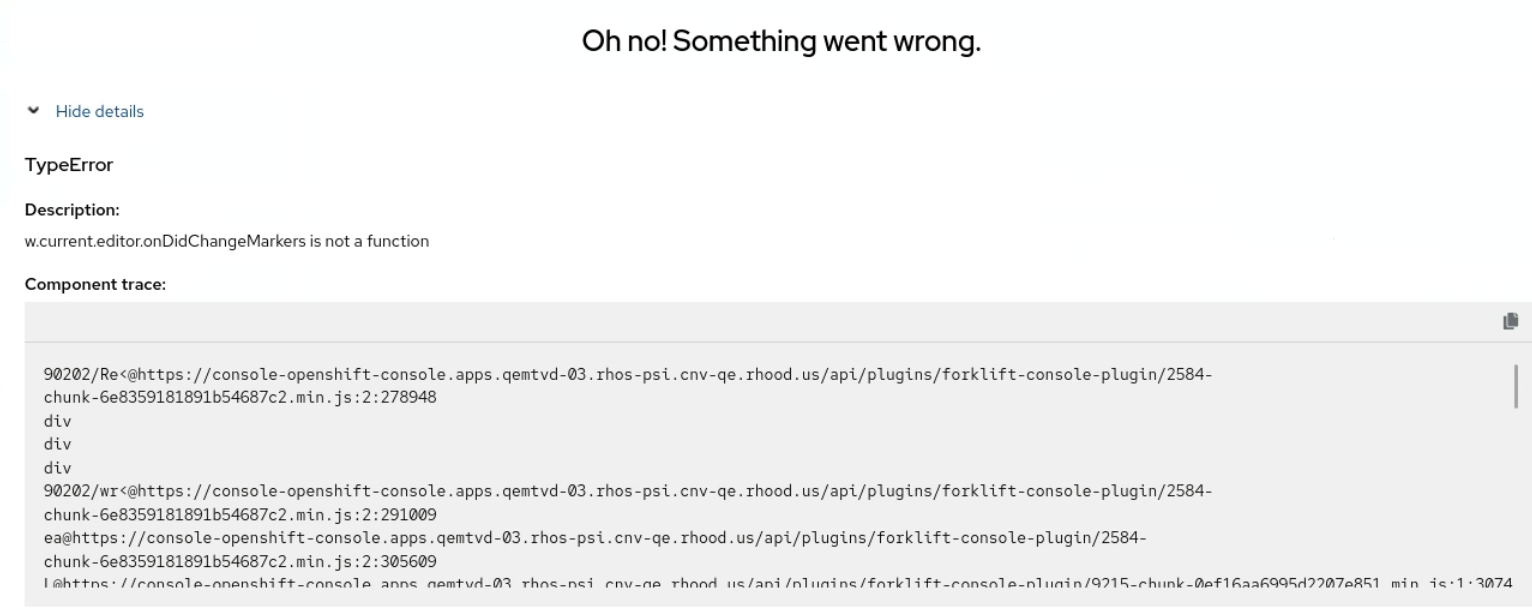Click the first "div" trace line
The height and width of the screenshot is (610, 1532).
click(57, 421)
